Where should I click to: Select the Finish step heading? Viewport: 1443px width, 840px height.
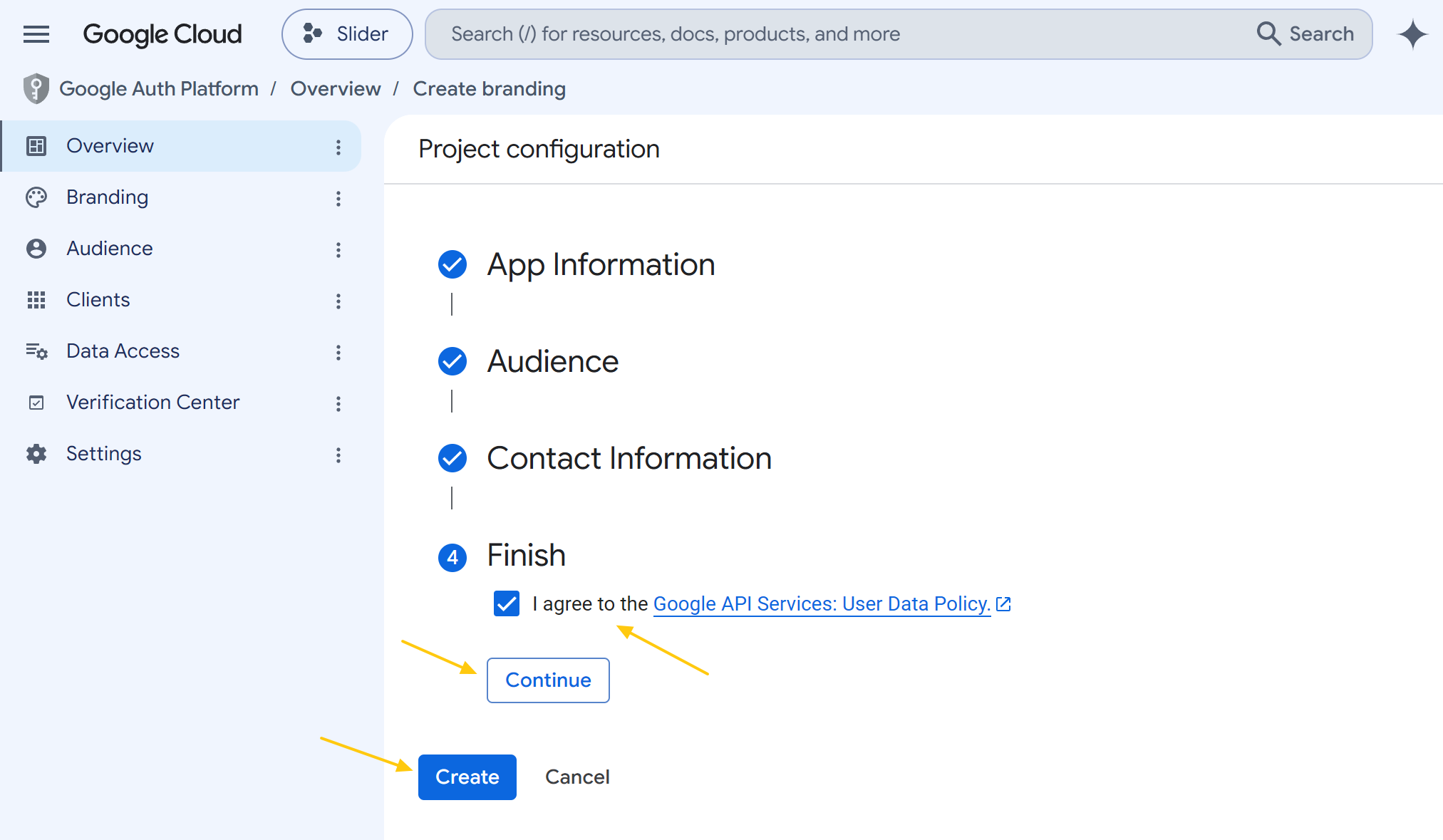(527, 555)
